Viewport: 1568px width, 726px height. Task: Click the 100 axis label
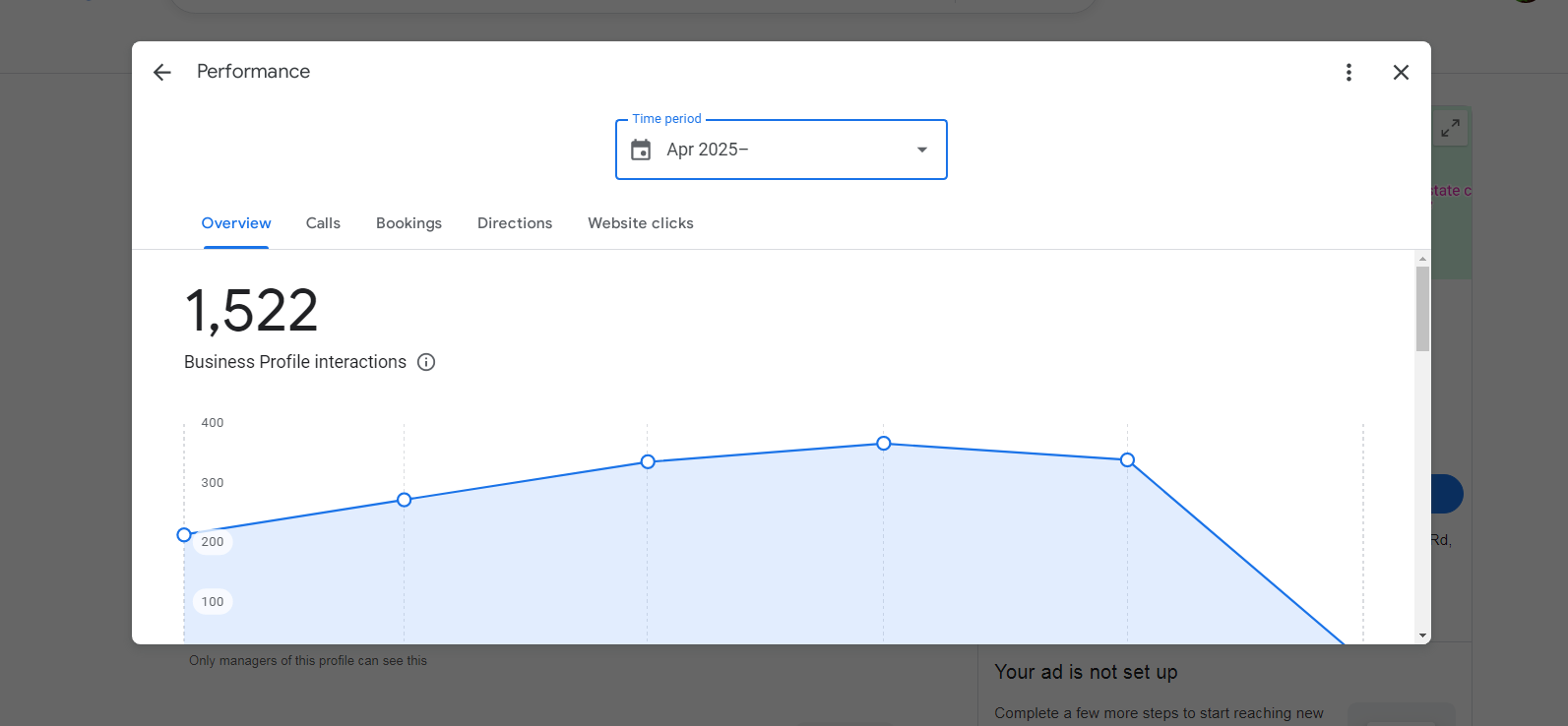213,602
